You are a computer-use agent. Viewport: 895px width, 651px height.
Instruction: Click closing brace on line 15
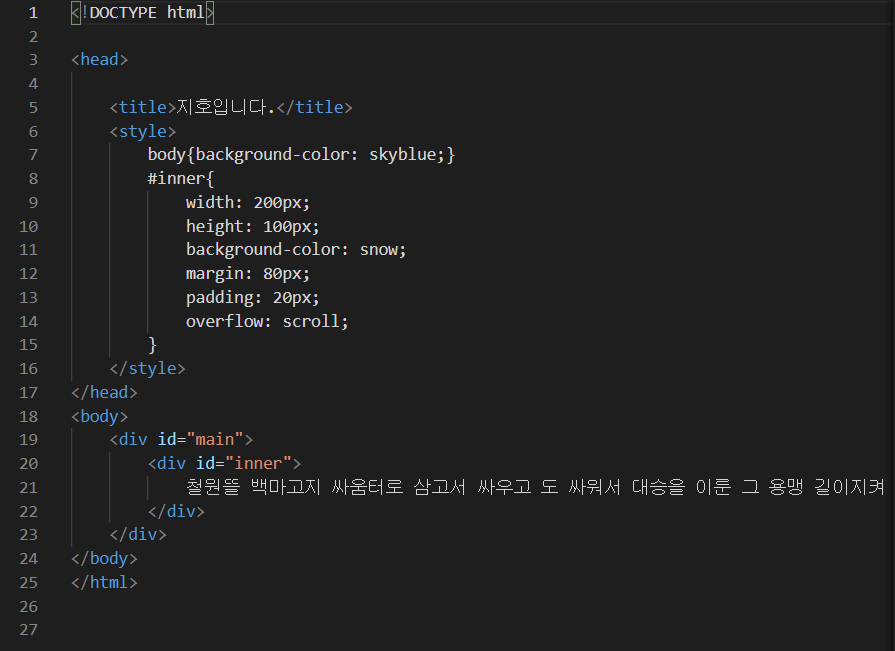point(152,345)
